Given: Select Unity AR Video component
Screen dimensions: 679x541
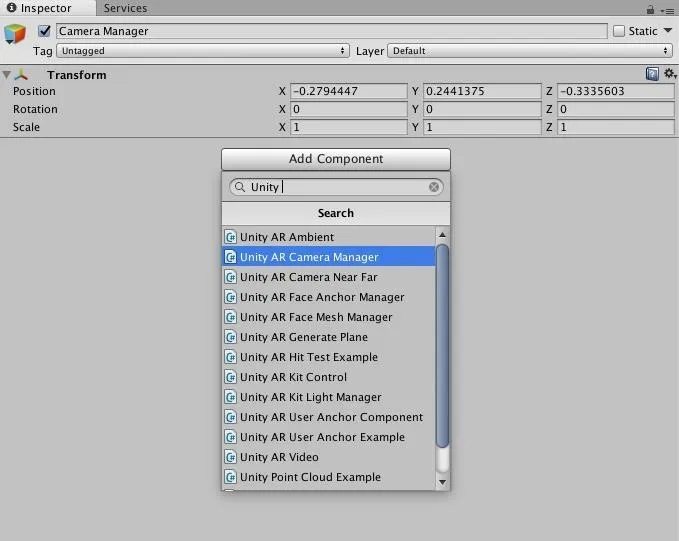Looking at the screenshot, I should (329, 457).
